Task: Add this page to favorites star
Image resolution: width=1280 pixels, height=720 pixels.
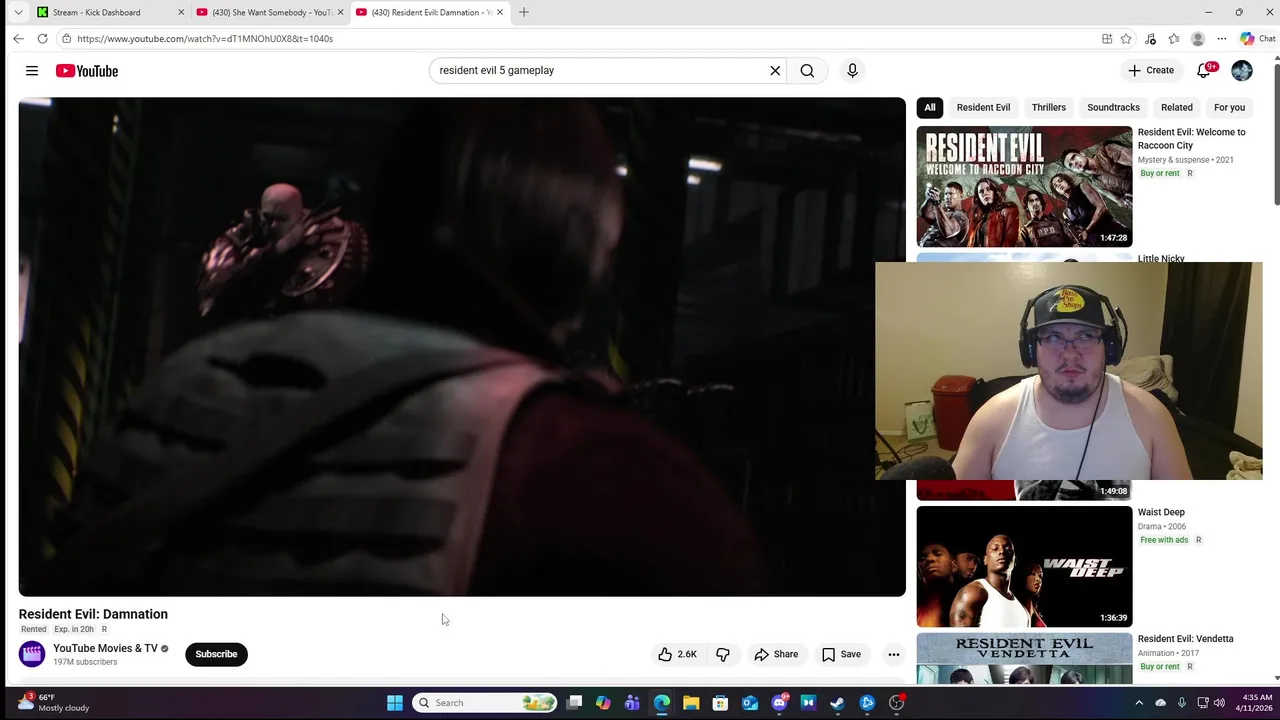Action: [1126, 39]
